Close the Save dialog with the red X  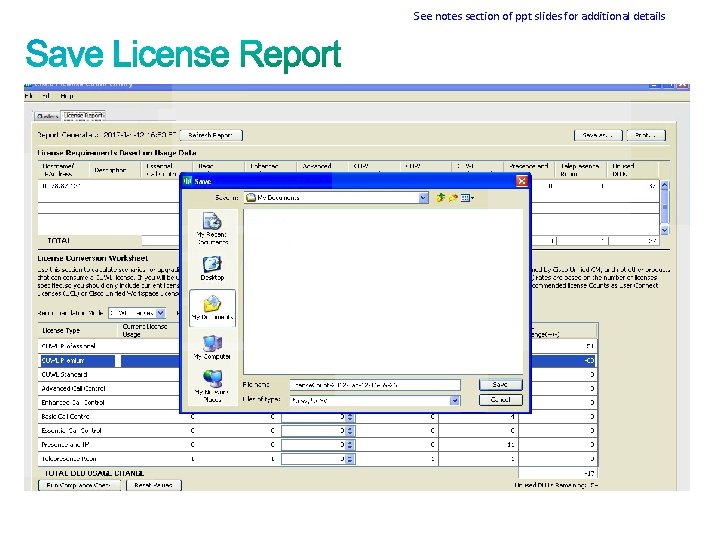(x=522, y=181)
